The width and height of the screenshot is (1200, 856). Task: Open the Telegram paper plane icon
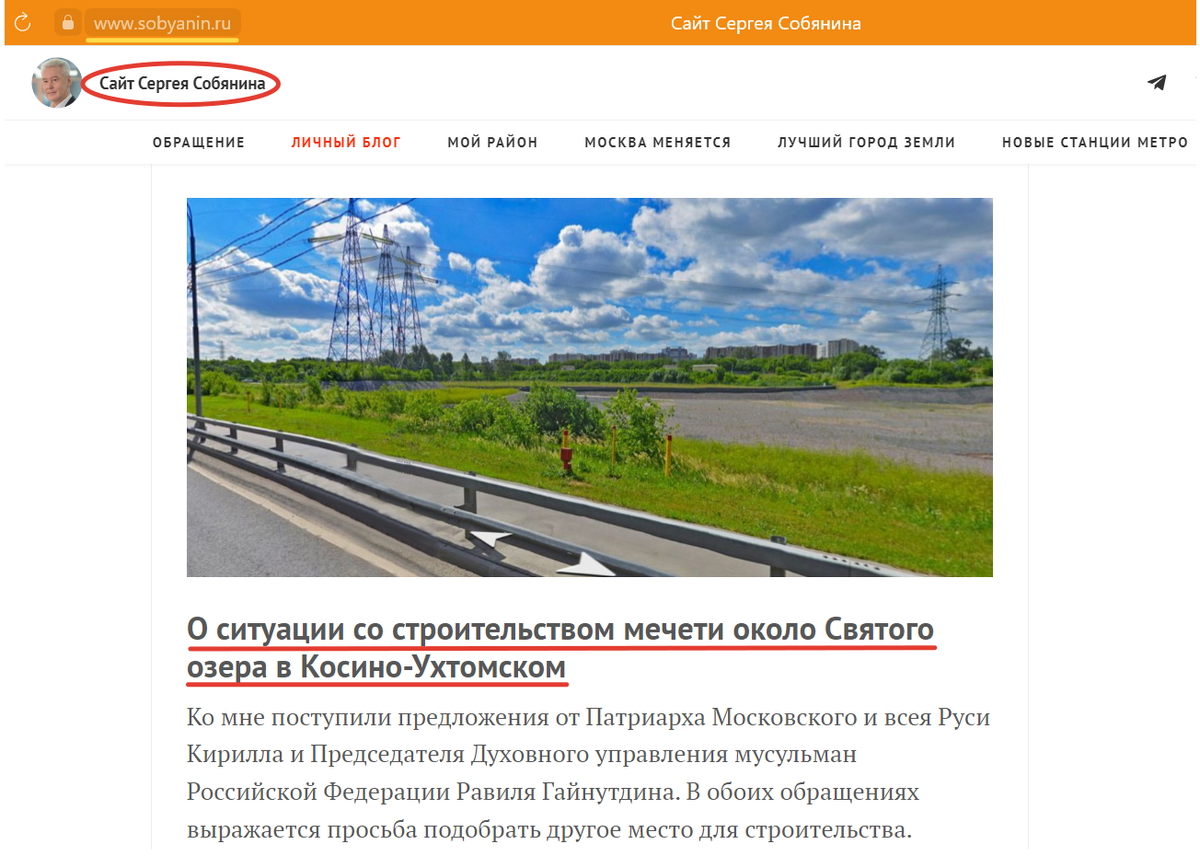pyautogui.click(x=1157, y=83)
